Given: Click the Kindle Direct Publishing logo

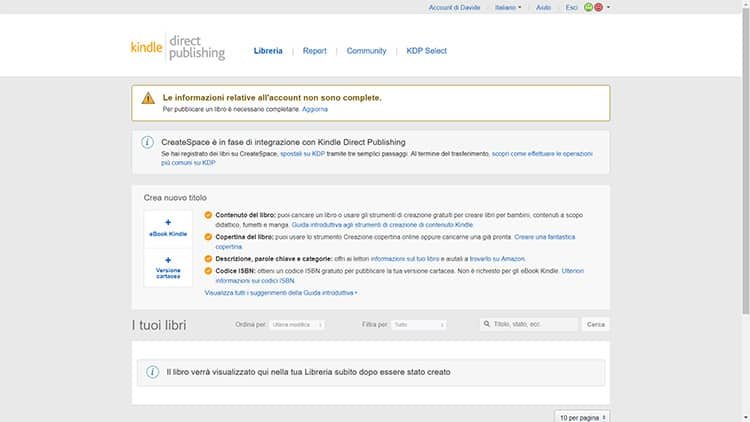Looking at the screenshot, I should click(x=178, y=47).
